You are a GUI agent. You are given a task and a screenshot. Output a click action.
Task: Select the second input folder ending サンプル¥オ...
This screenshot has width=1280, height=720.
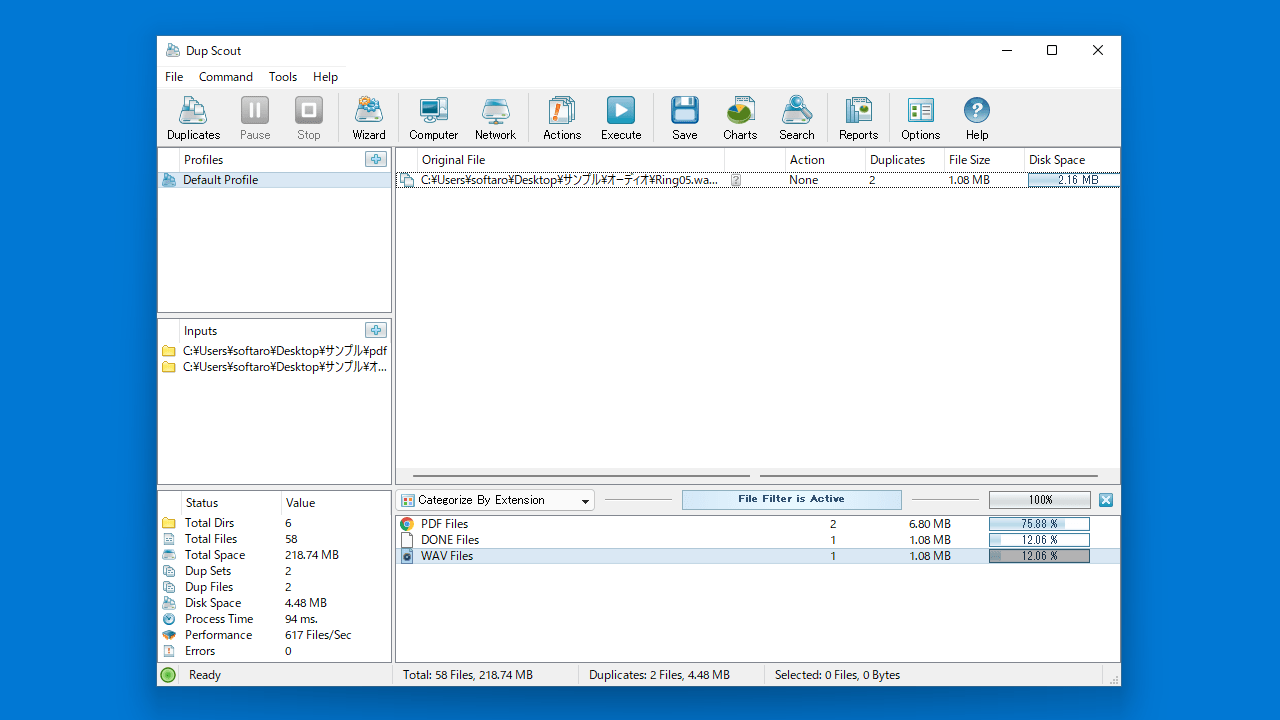pos(275,367)
